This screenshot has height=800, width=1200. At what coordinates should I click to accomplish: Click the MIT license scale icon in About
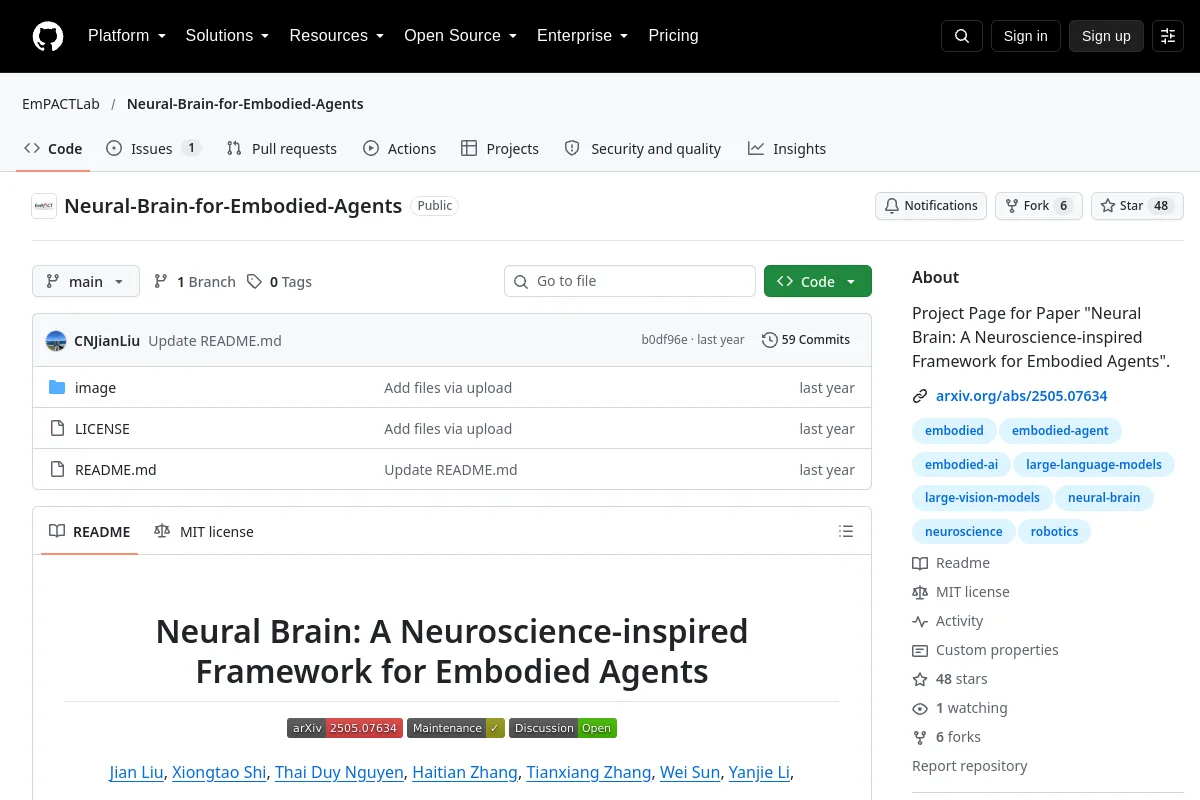tap(920, 592)
